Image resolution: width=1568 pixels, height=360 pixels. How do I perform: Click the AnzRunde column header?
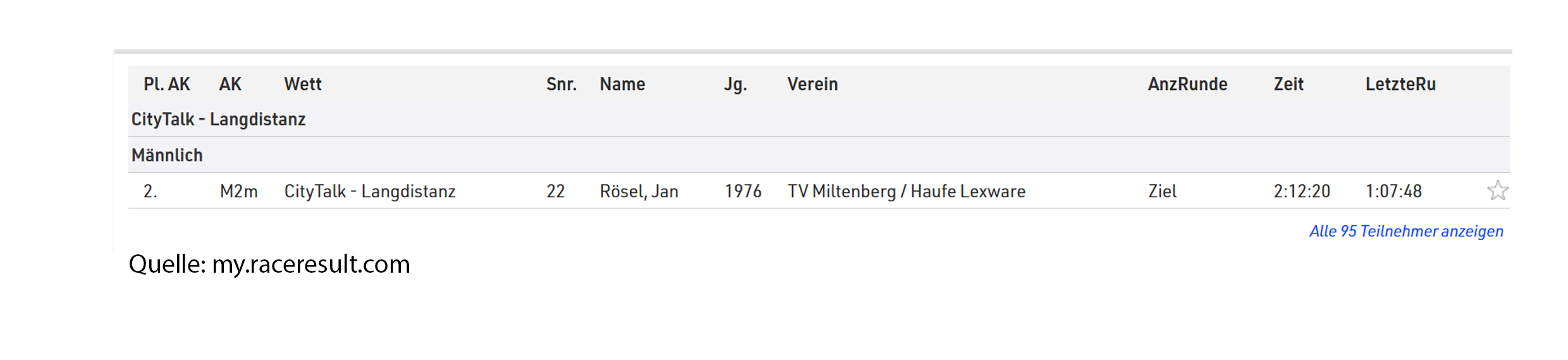pyautogui.click(x=1187, y=84)
